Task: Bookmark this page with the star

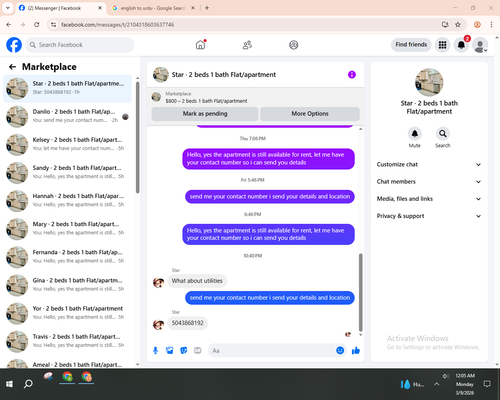Action: pyautogui.click(x=458, y=24)
